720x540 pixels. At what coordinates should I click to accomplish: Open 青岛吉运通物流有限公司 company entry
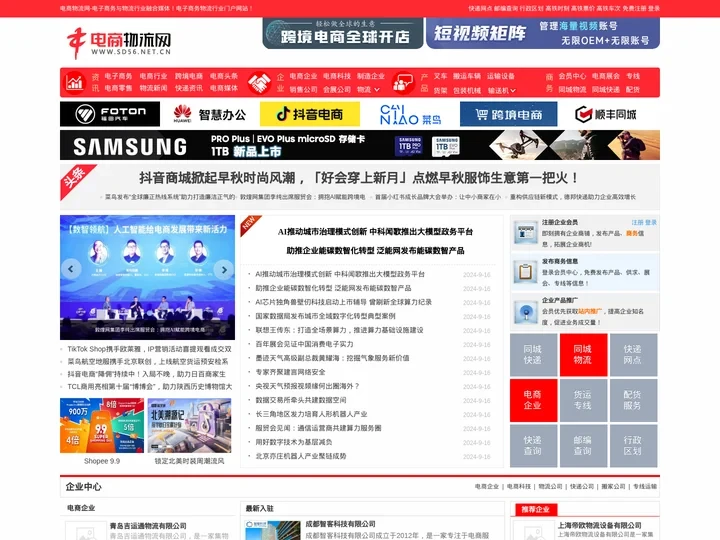(148, 526)
